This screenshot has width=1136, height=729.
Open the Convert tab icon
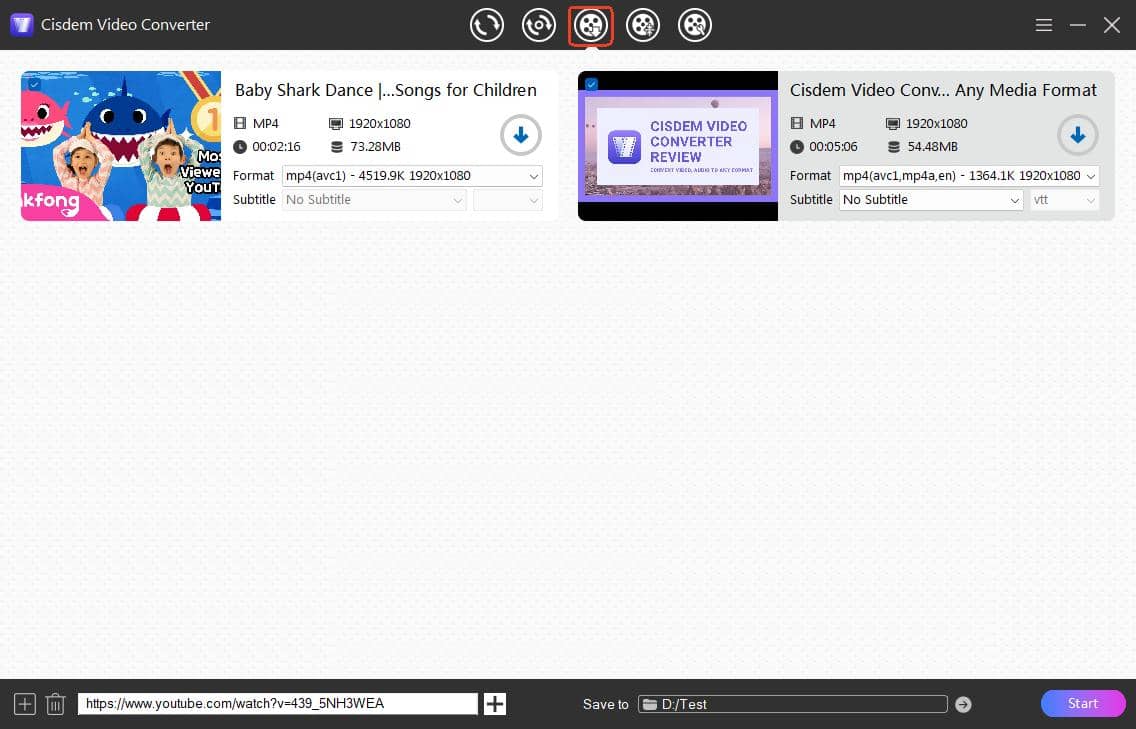pyautogui.click(x=487, y=25)
